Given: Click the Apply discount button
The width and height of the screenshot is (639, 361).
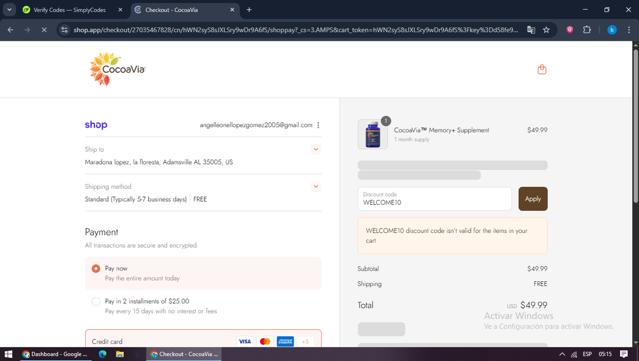Looking at the screenshot, I should tap(533, 199).
